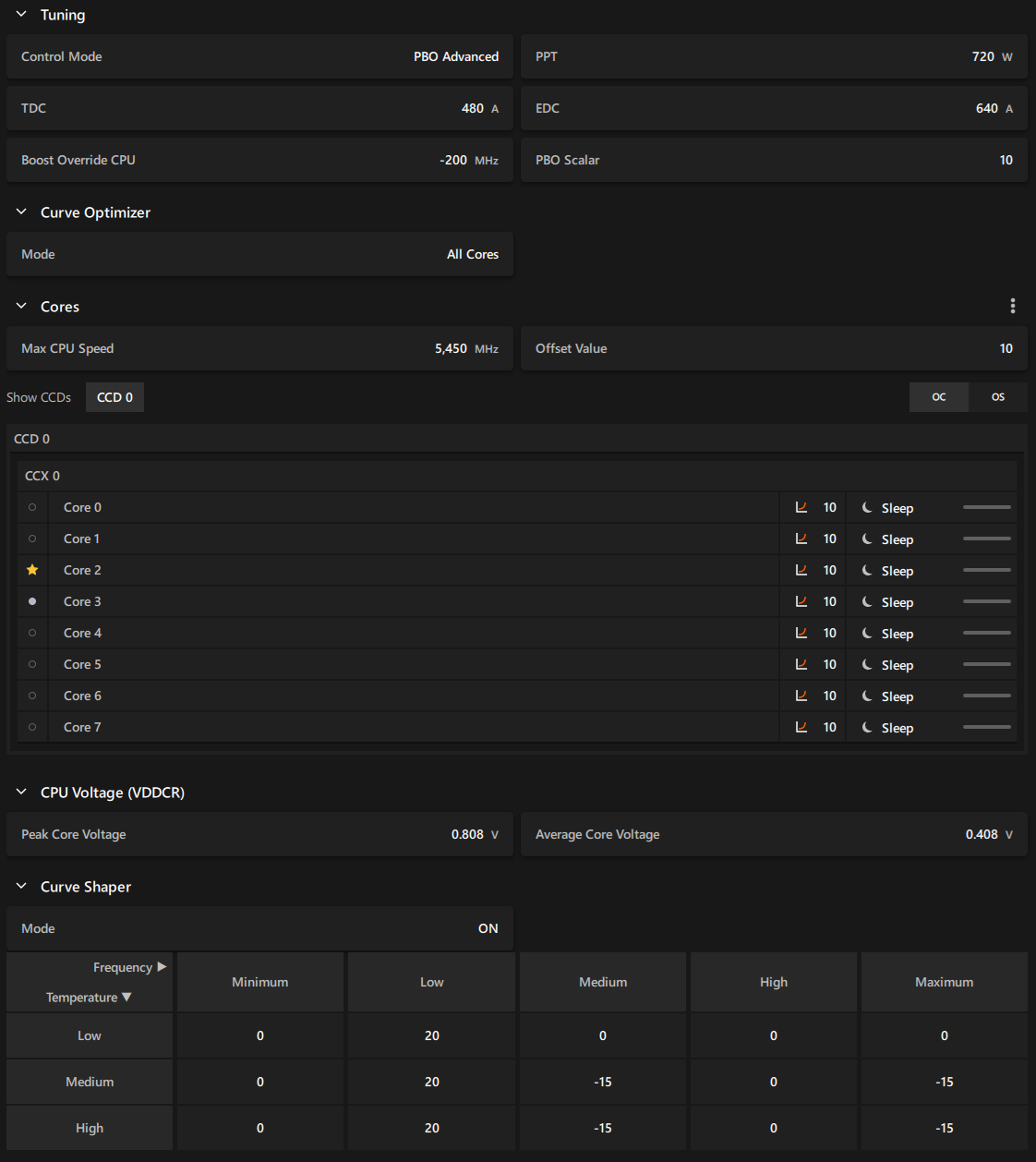Image resolution: width=1036 pixels, height=1162 pixels.
Task: Click the sleep moon icon for Core 0
Action: click(867, 507)
